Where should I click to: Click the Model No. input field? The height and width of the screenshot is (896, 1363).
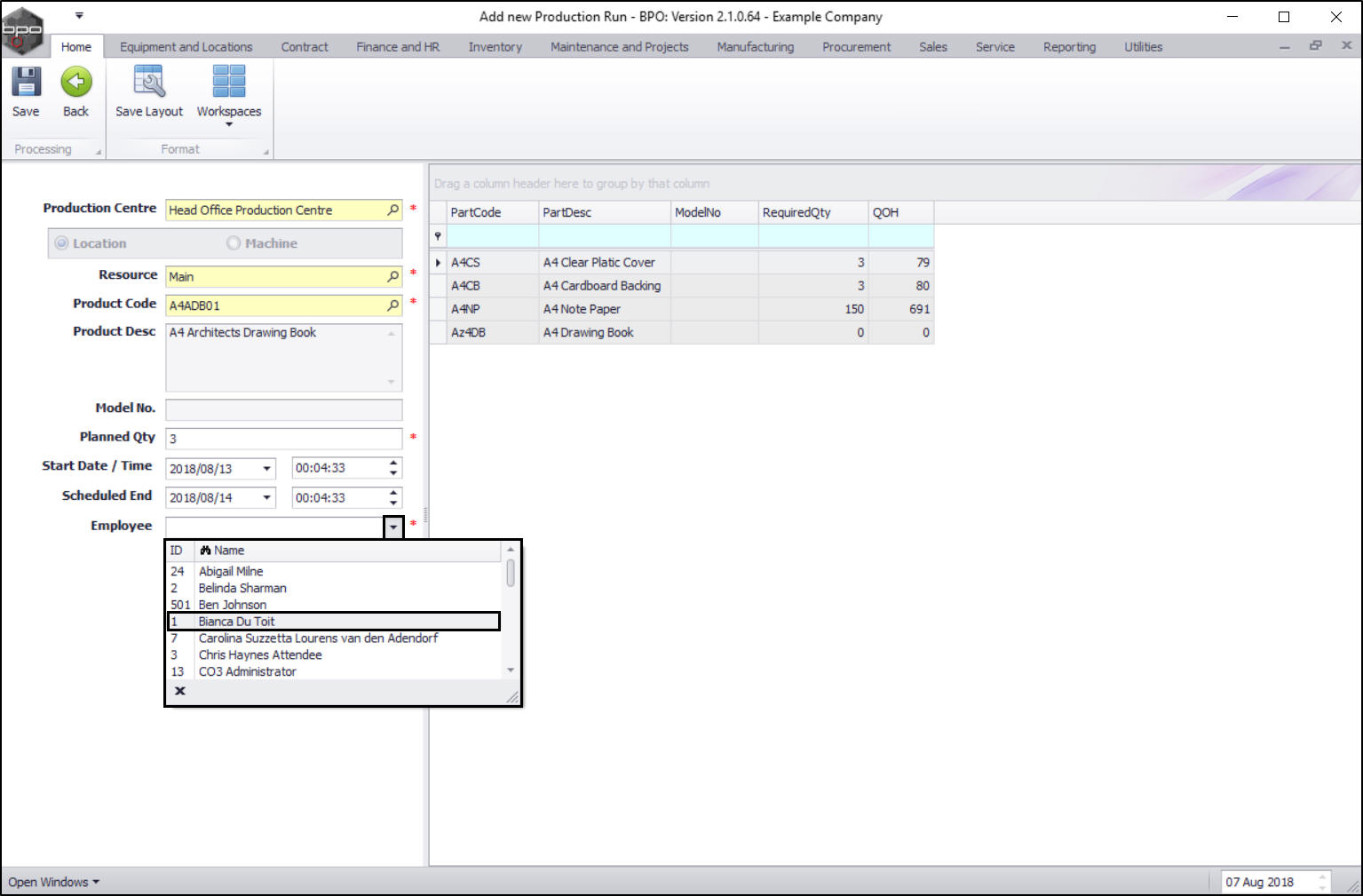[x=284, y=409]
